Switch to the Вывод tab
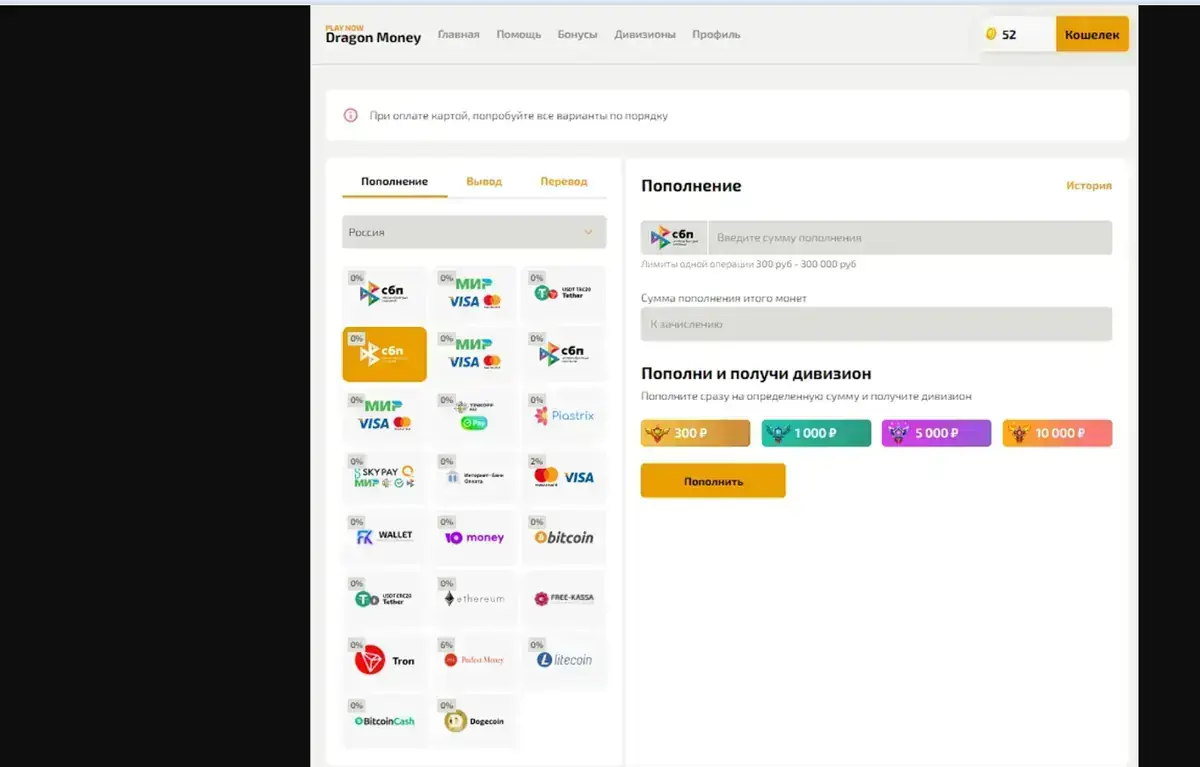The width and height of the screenshot is (1200, 767). pos(484,182)
